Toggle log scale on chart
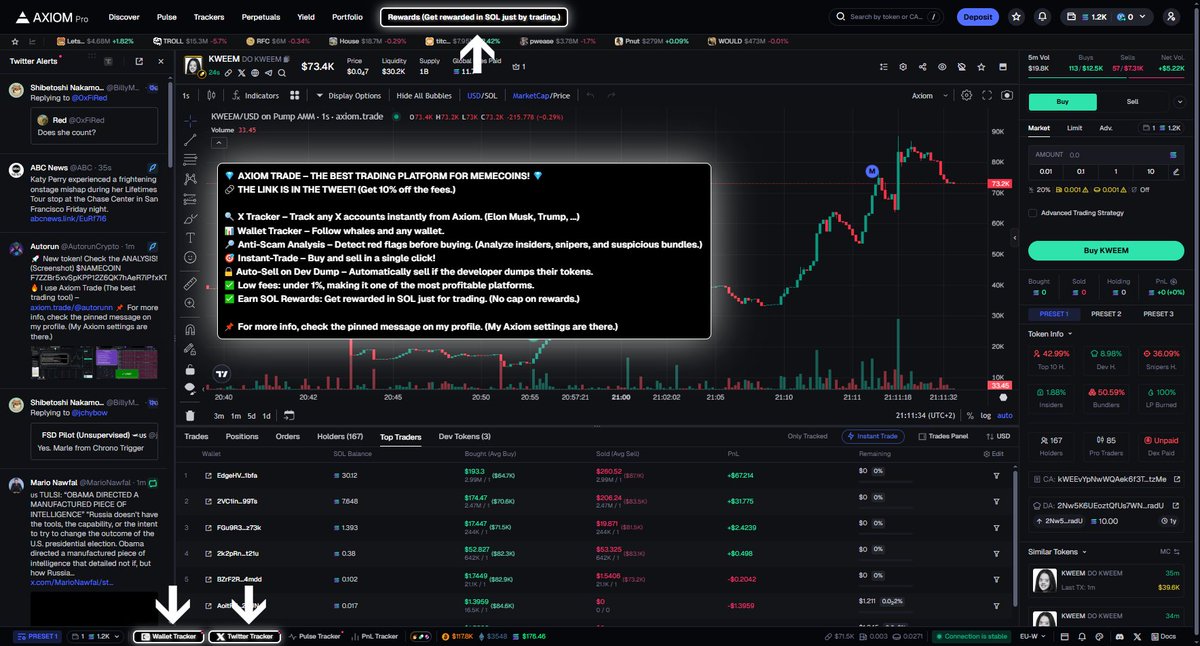 [986, 415]
